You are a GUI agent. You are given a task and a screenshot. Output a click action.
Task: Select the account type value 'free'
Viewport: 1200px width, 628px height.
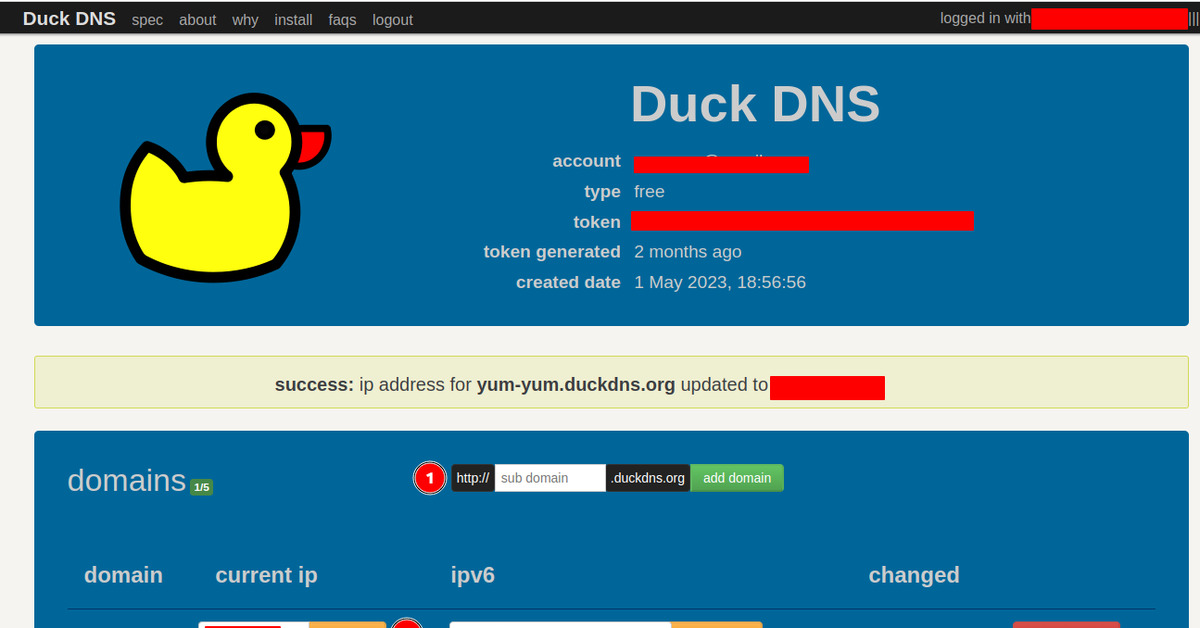tap(649, 192)
